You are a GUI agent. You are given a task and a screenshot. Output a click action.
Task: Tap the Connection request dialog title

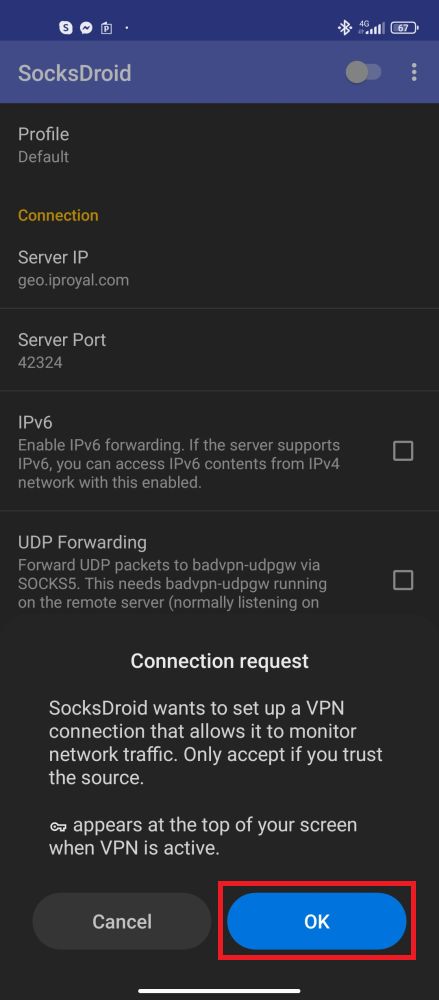click(220, 661)
